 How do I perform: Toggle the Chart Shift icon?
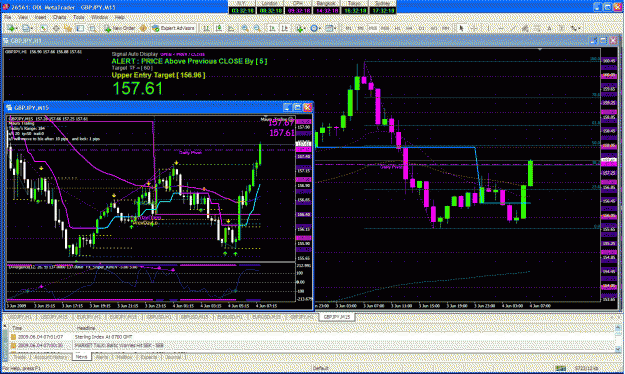(x=285, y=28)
